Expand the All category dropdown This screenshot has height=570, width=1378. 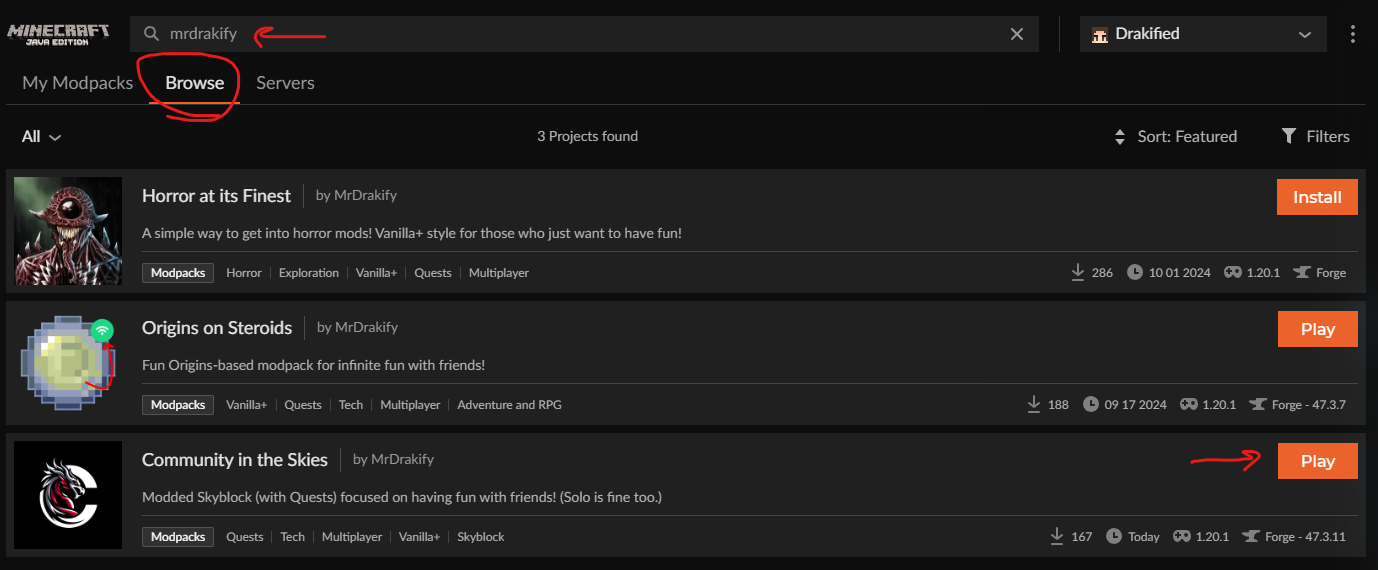tap(42, 136)
